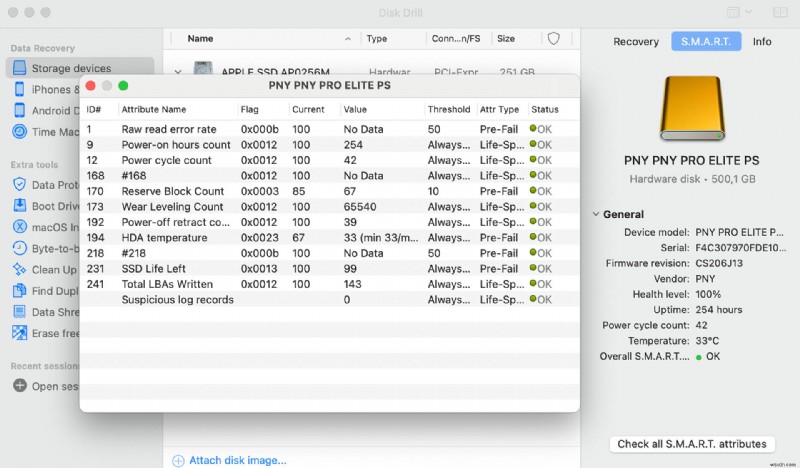Close the PNY PRO ELITE SMART window
The height and width of the screenshot is (468, 800).
click(x=91, y=85)
